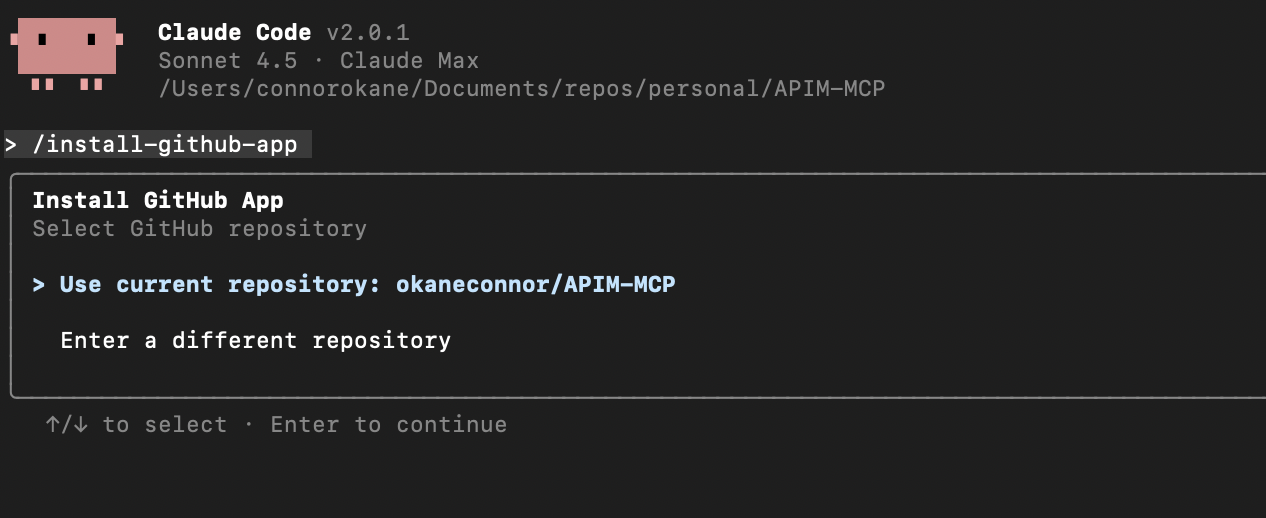Click the selection arrow beside Use current repository

(39, 285)
